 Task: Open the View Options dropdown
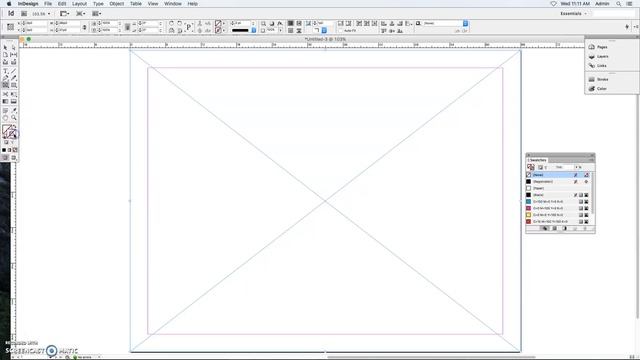pos(64,13)
